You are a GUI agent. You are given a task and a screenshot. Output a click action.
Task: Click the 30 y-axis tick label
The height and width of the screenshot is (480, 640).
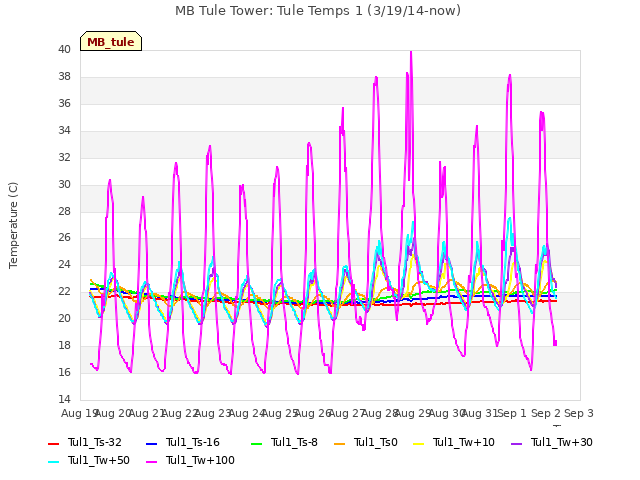coord(64,184)
